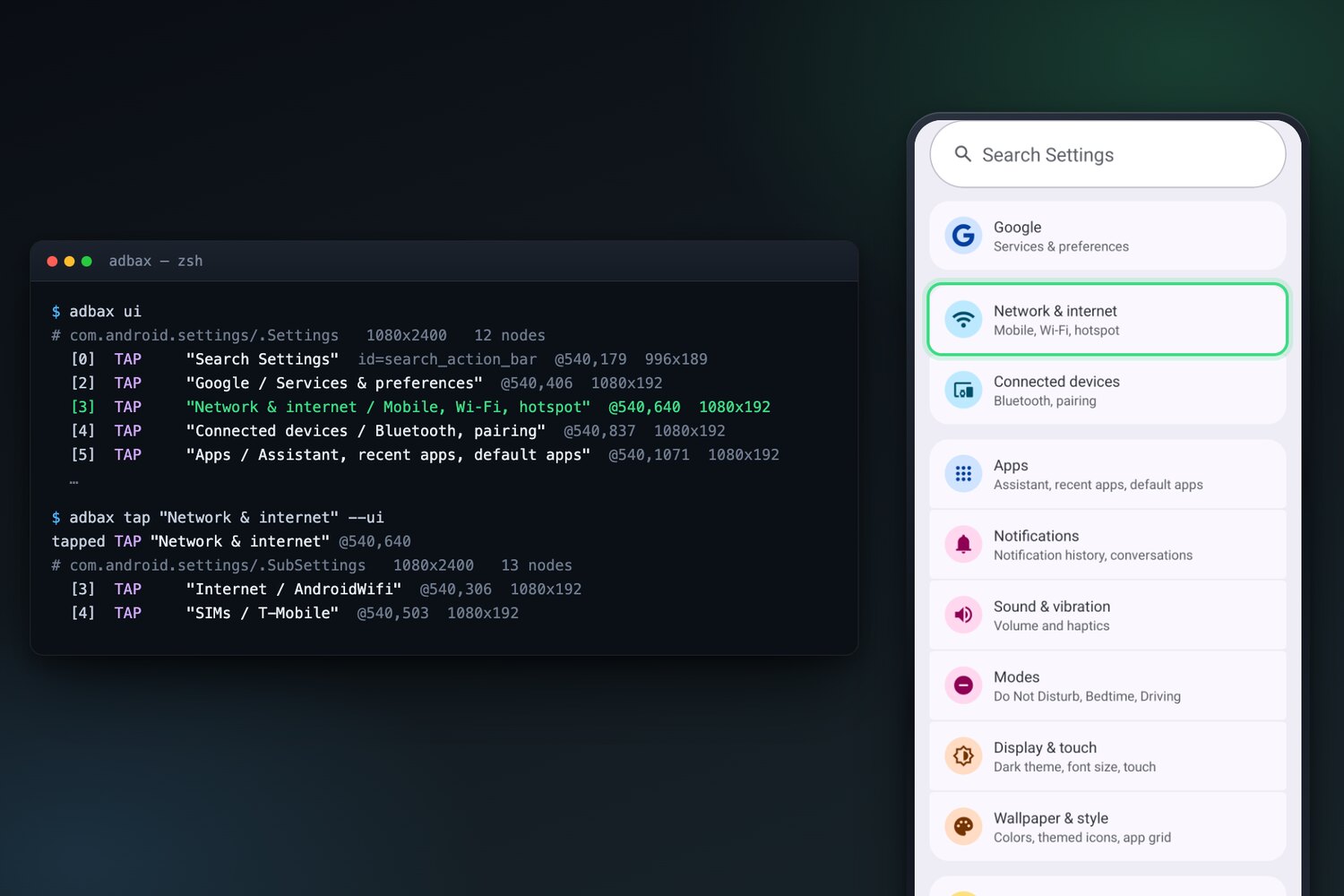Click "Mobile, Wi-Fi, hotspot" subtitle on phone
The width and height of the screenshot is (1344, 896).
[x=1056, y=331]
